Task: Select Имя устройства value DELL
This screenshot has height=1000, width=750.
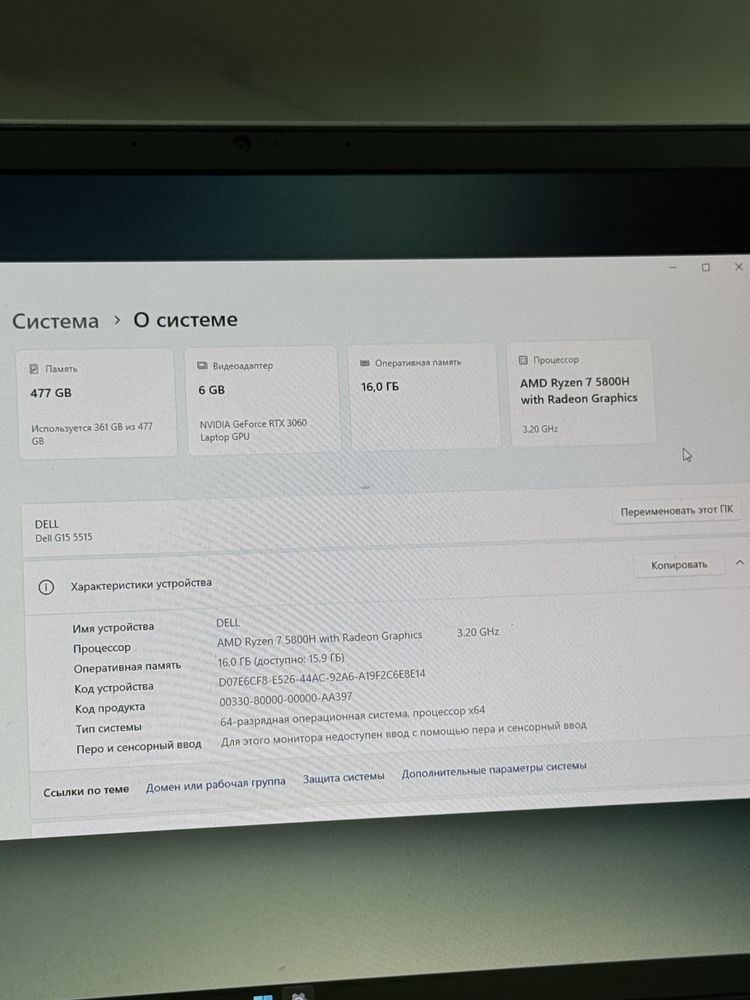Action: point(228,622)
